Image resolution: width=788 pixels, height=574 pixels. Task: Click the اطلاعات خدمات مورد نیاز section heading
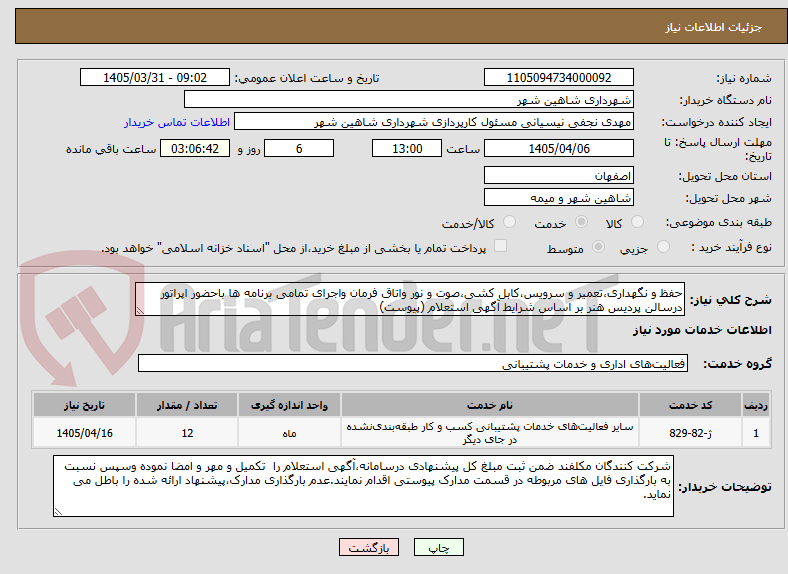[x=702, y=330]
